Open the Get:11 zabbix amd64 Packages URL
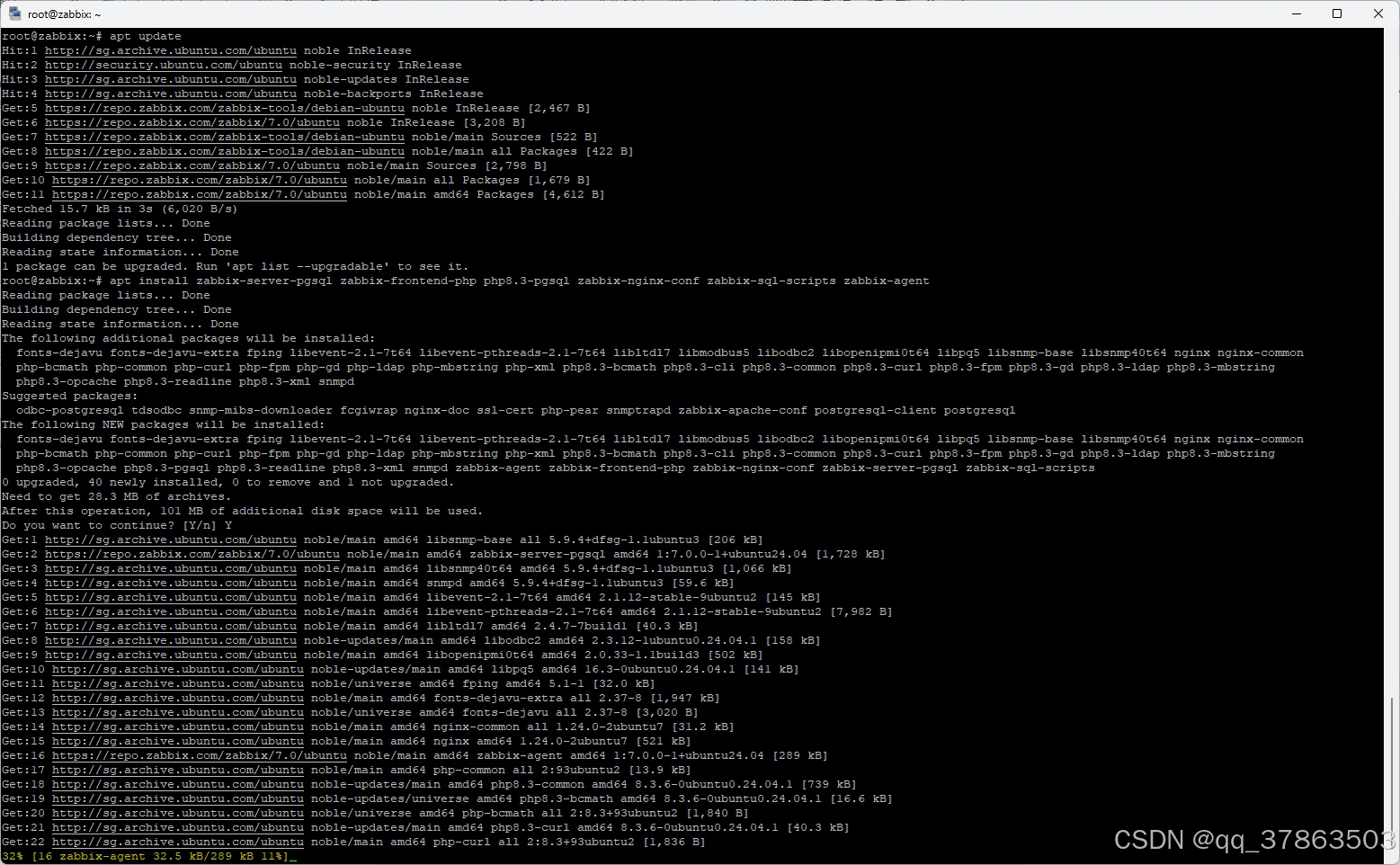Viewport: 1400px width, 865px height. (200, 195)
